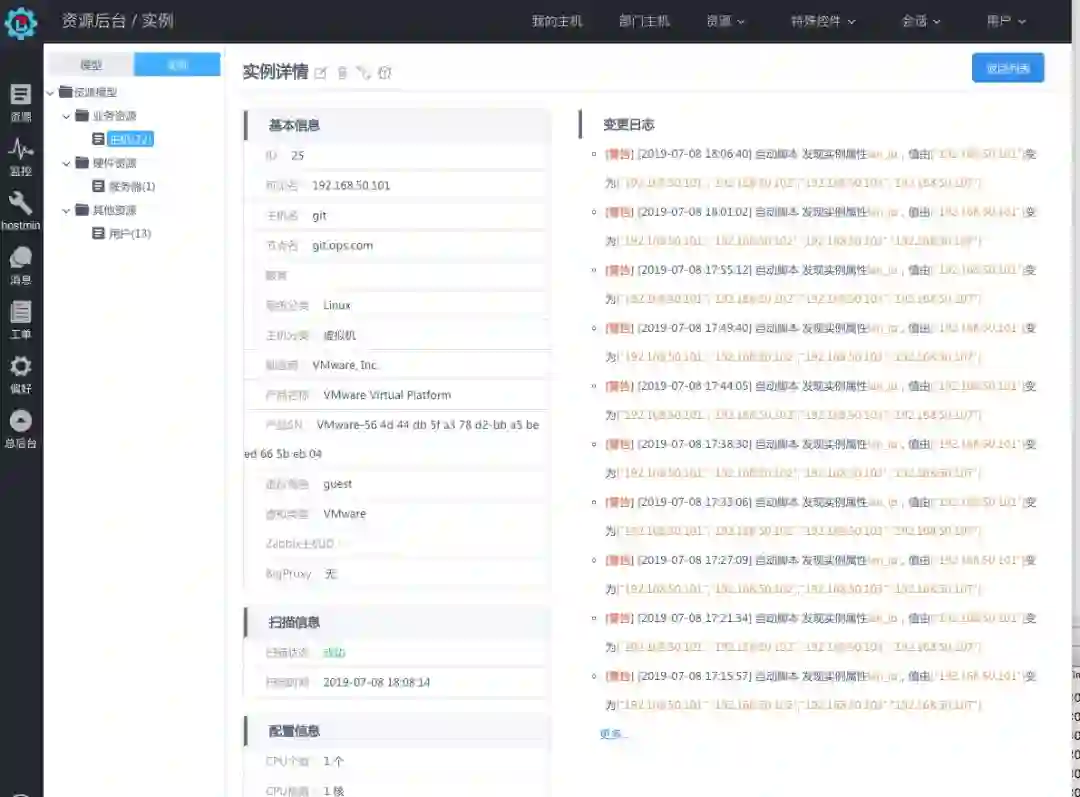
Task: Click the log entry dated 2019-07-08 17:55:12
Action: 820,284
